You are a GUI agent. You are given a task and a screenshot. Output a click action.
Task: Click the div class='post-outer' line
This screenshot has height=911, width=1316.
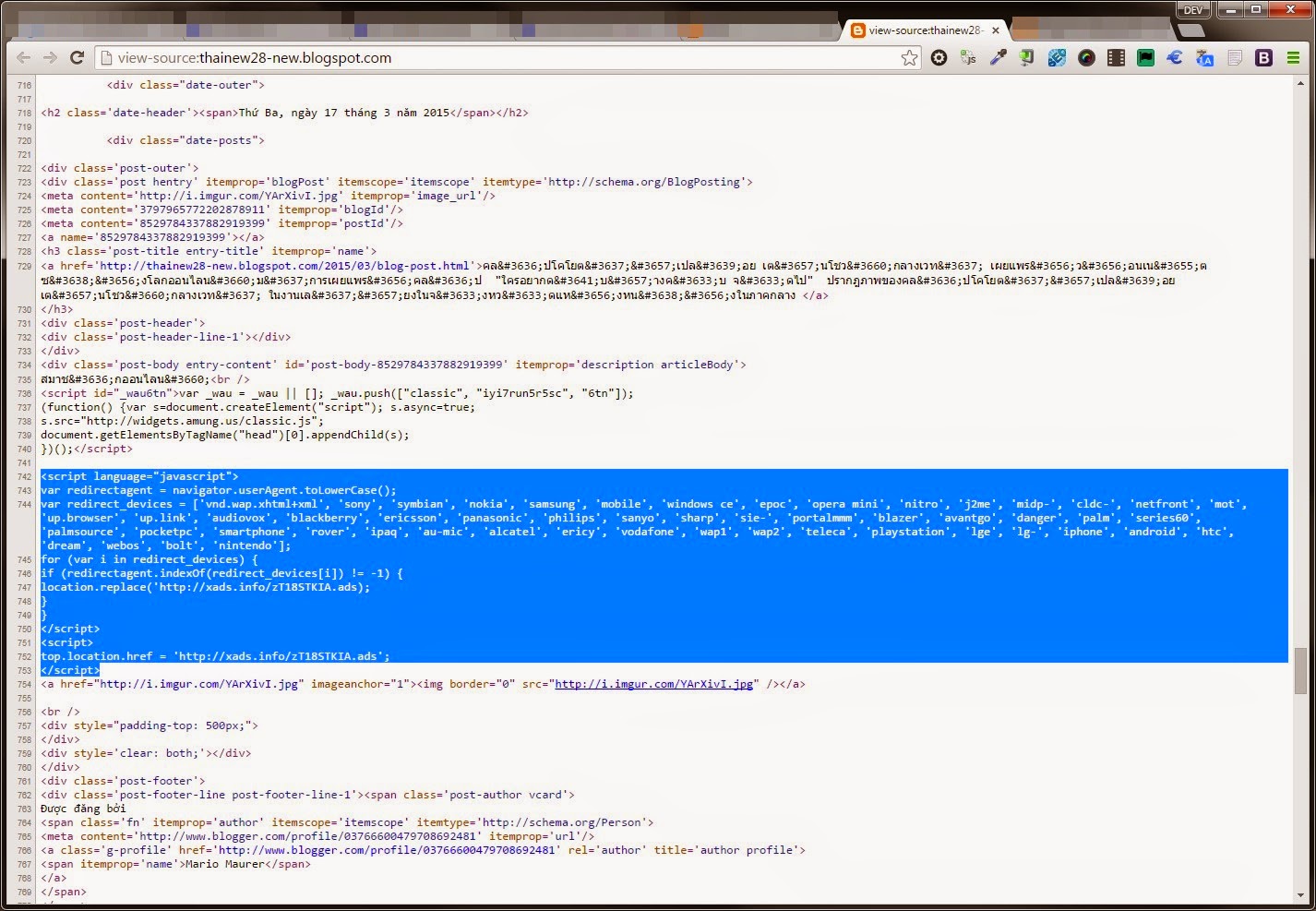coord(120,168)
